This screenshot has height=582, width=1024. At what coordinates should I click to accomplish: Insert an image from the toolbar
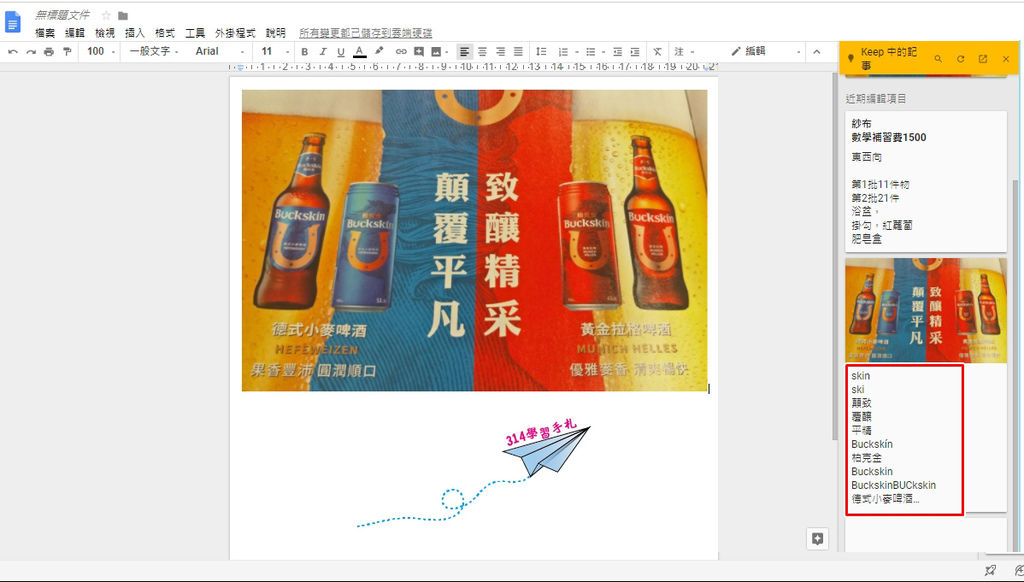(x=436, y=52)
